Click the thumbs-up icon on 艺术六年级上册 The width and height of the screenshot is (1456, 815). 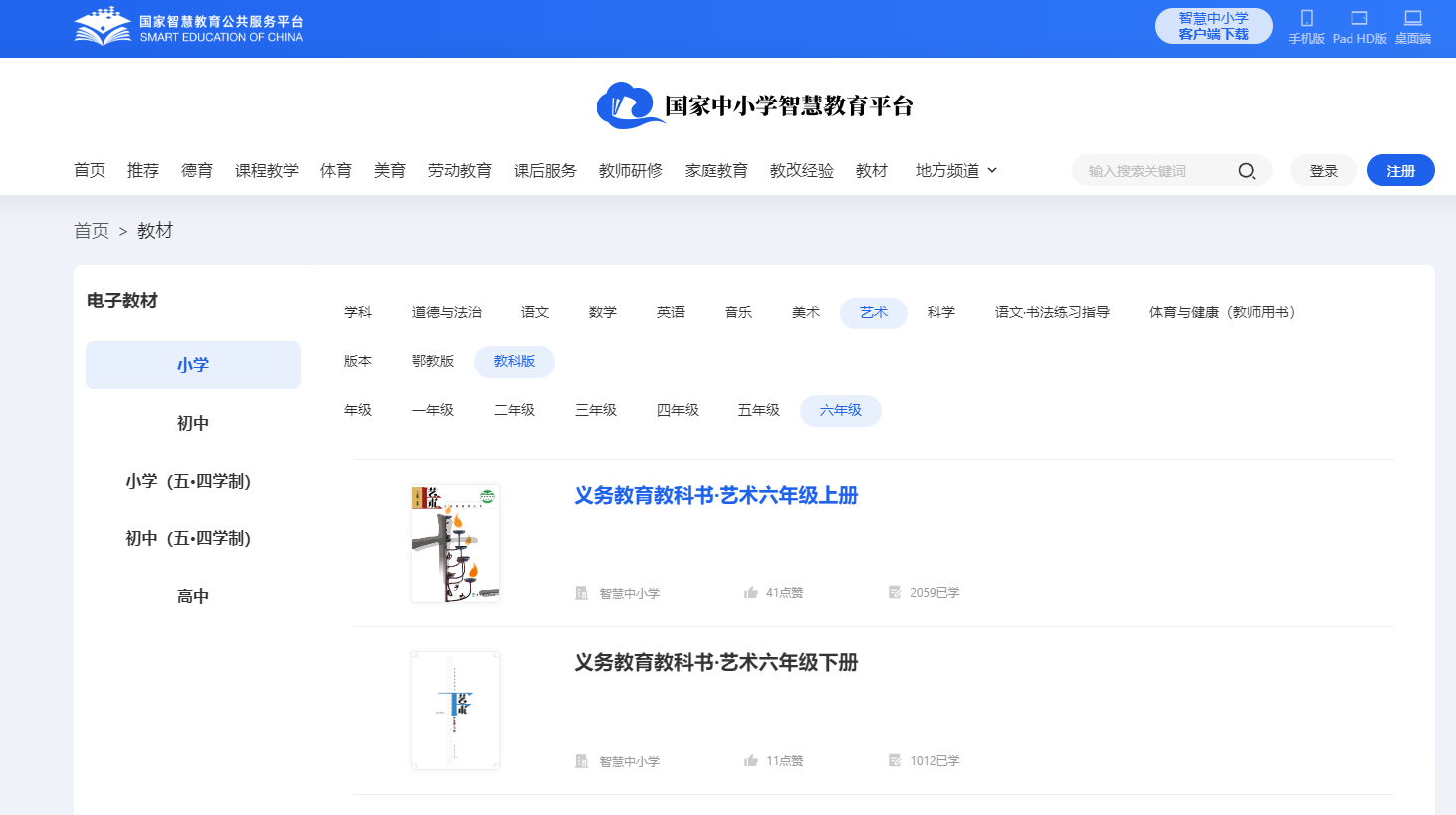pyautogui.click(x=751, y=591)
